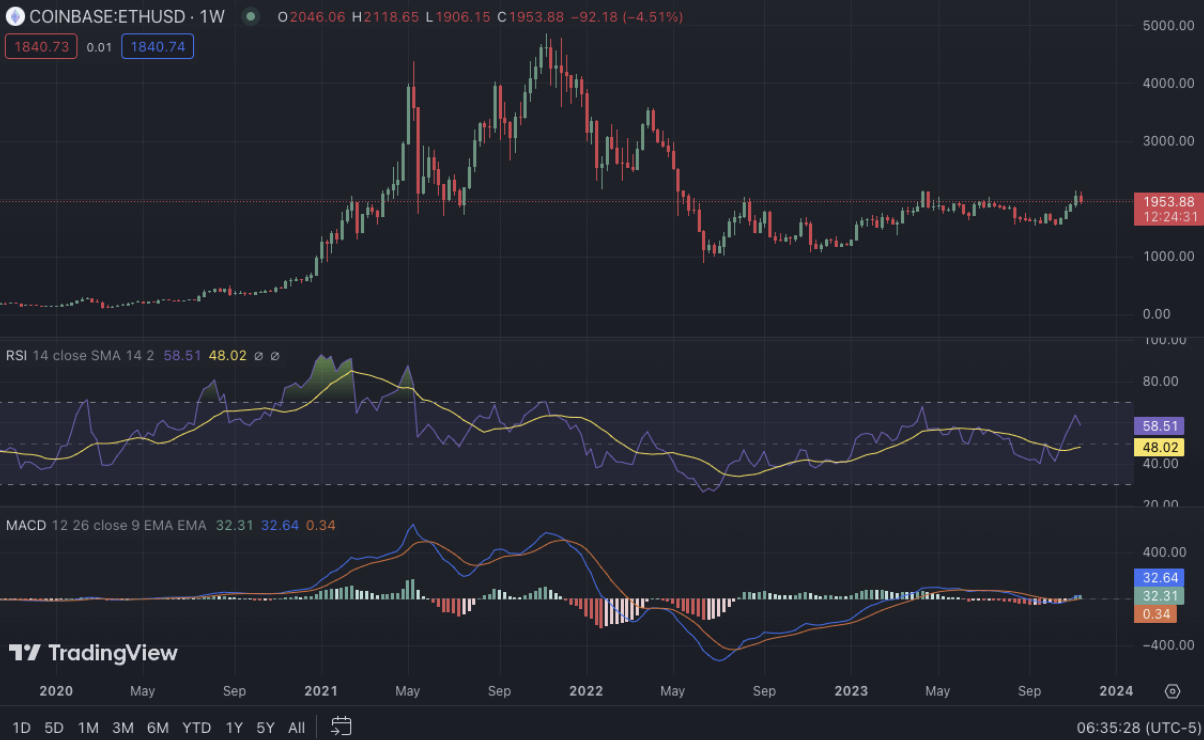1204x740 pixels.
Task: Click the close value 1953.88 in header
Action: [x=537, y=17]
